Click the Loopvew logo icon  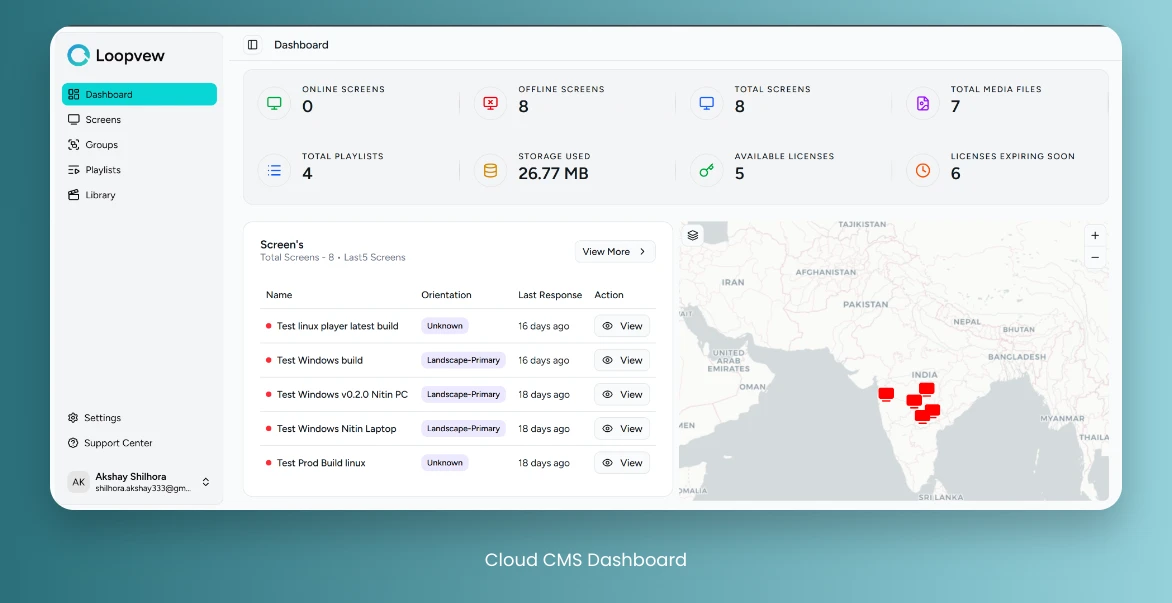coord(78,55)
